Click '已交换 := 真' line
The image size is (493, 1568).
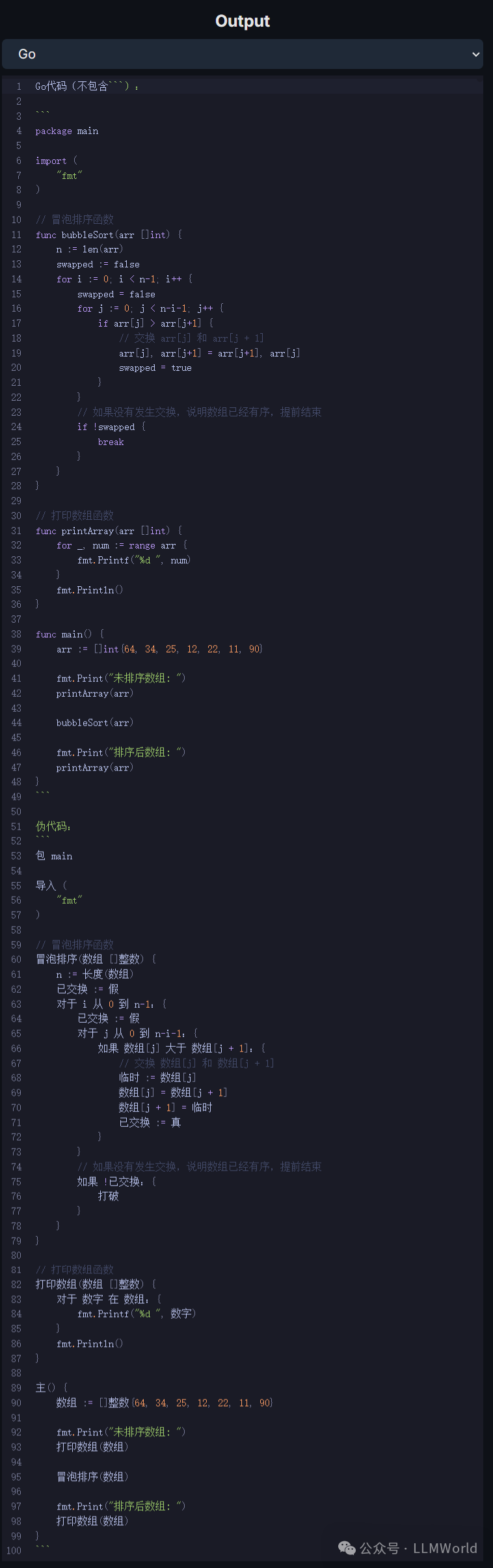point(150,1122)
